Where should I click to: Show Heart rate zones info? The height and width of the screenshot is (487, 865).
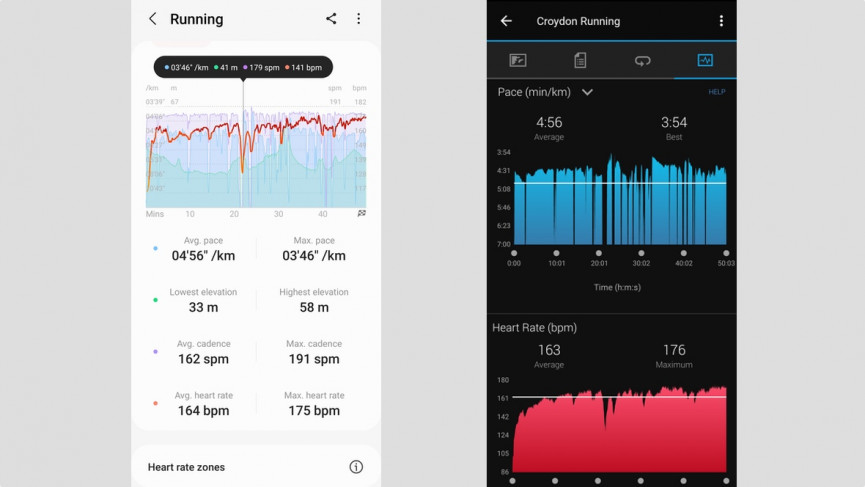click(x=356, y=467)
